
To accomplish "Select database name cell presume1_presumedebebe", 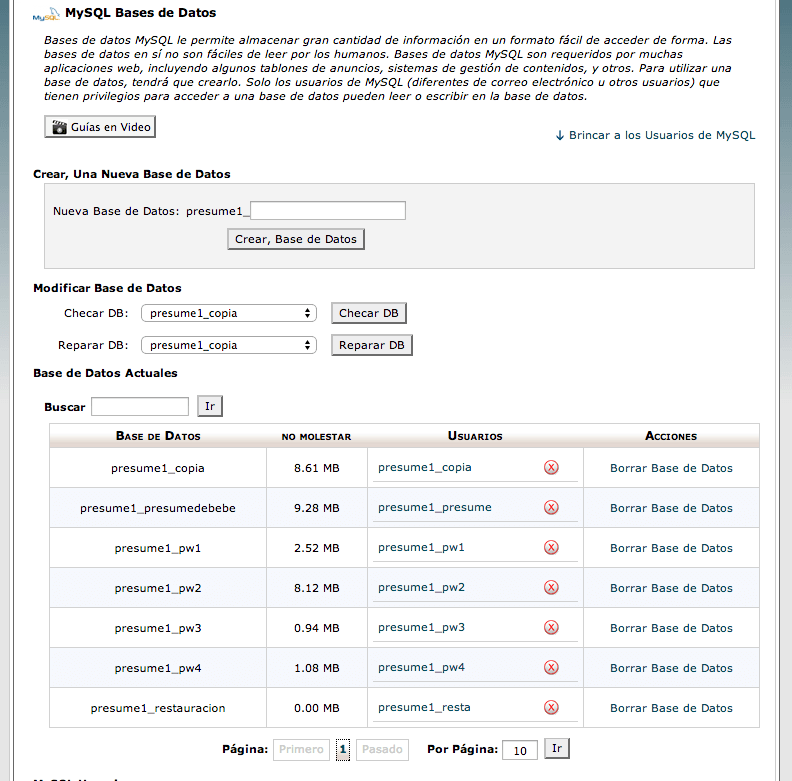I will point(158,508).
